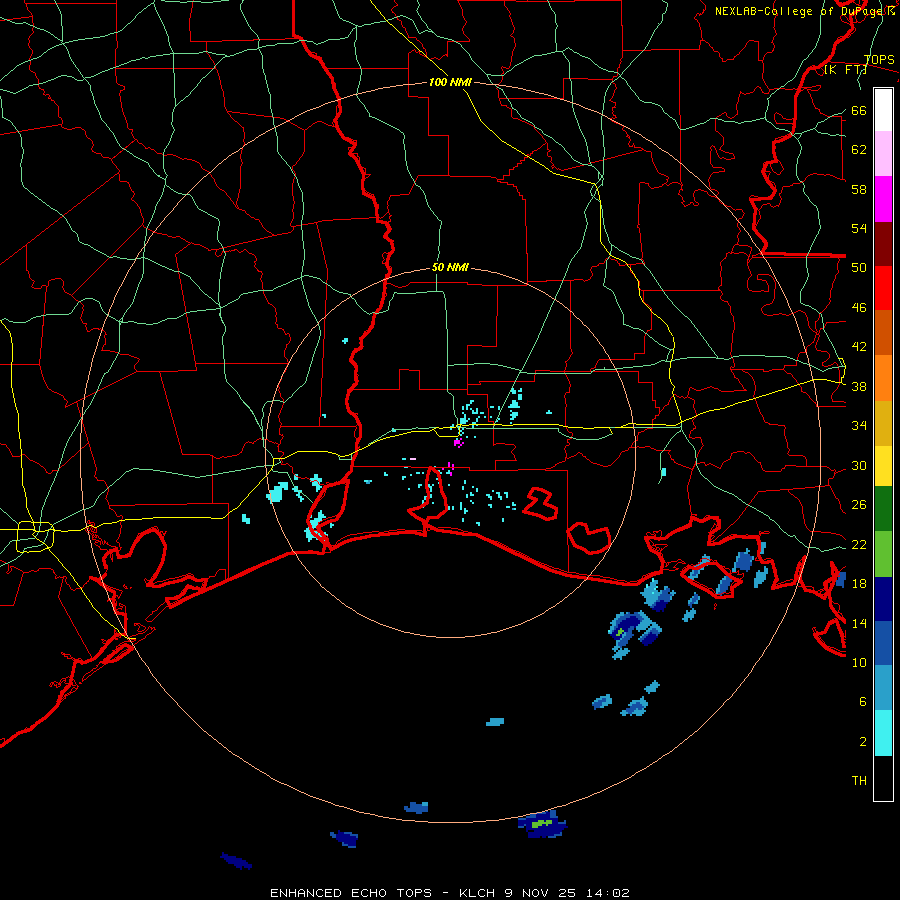Click the dark red 50-54 legend swatch
This screenshot has height=900, width=900.
(883, 243)
